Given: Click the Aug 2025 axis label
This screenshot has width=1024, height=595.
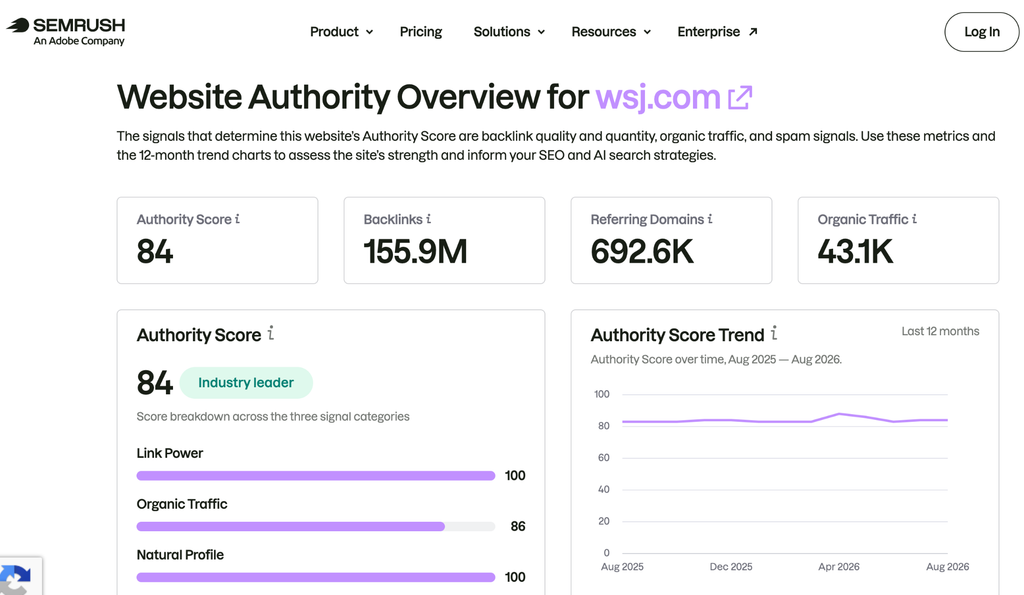Looking at the screenshot, I should coord(622,567).
